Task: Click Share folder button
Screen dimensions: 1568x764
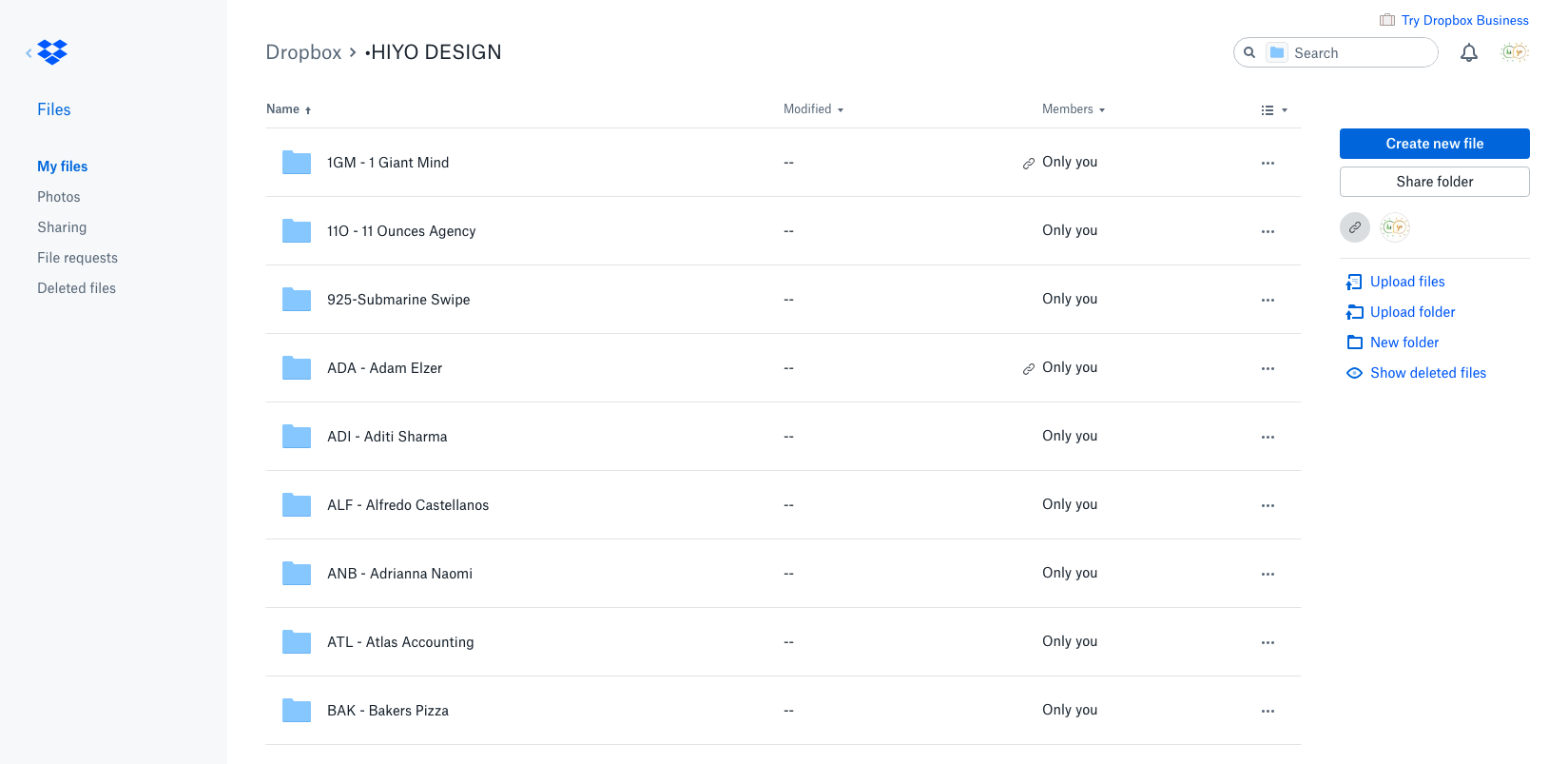Action: pyautogui.click(x=1435, y=182)
